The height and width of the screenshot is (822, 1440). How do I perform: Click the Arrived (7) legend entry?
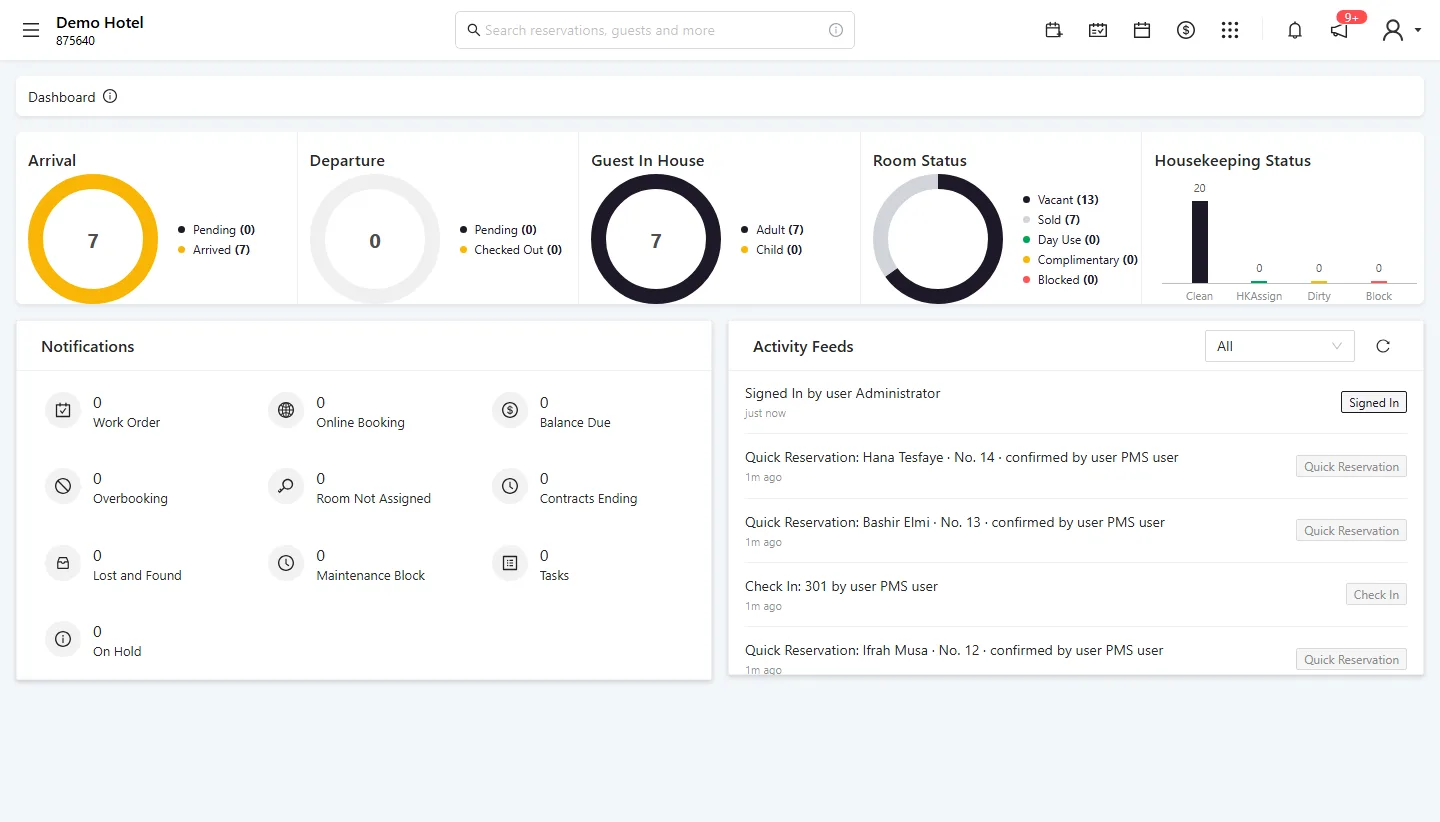coord(214,250)
